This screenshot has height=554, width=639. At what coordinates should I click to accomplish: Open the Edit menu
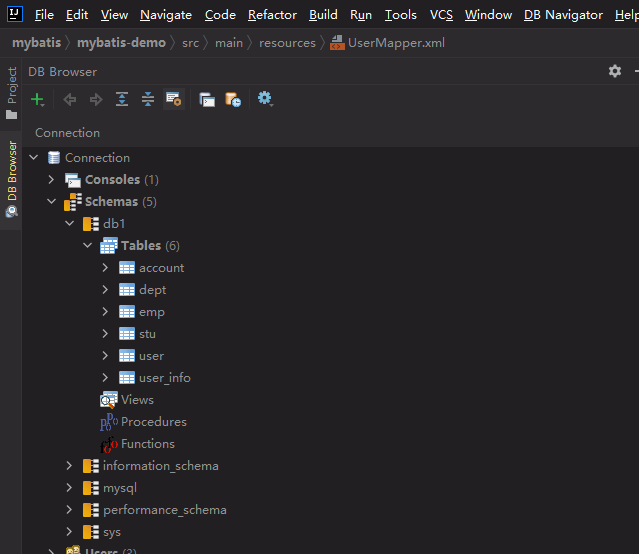click(x=77, y=15)
